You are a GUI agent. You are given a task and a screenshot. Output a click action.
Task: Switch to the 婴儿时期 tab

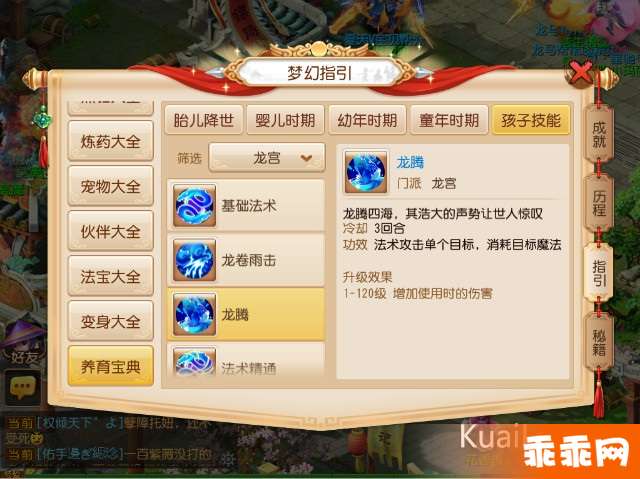(285, 120)
